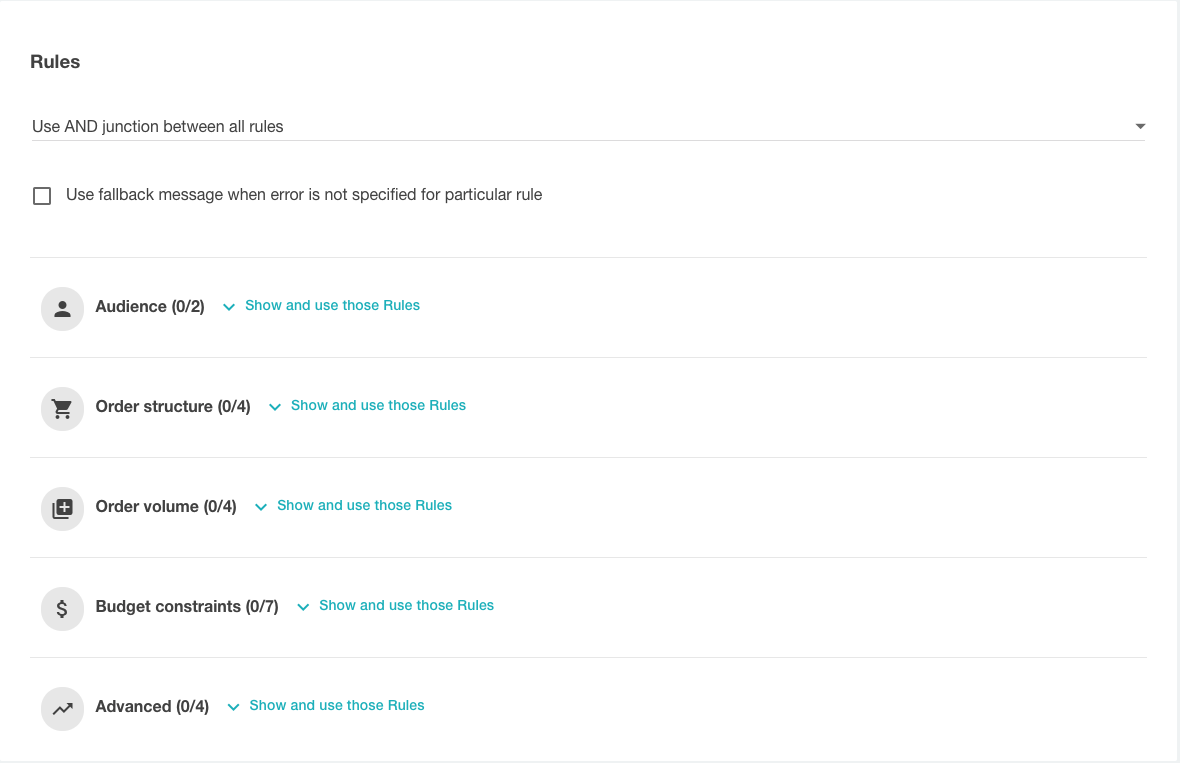This screenshot has height=763, width=1180.
Task: Click the Advanced section chevron icon
Action: pos(233,707)
